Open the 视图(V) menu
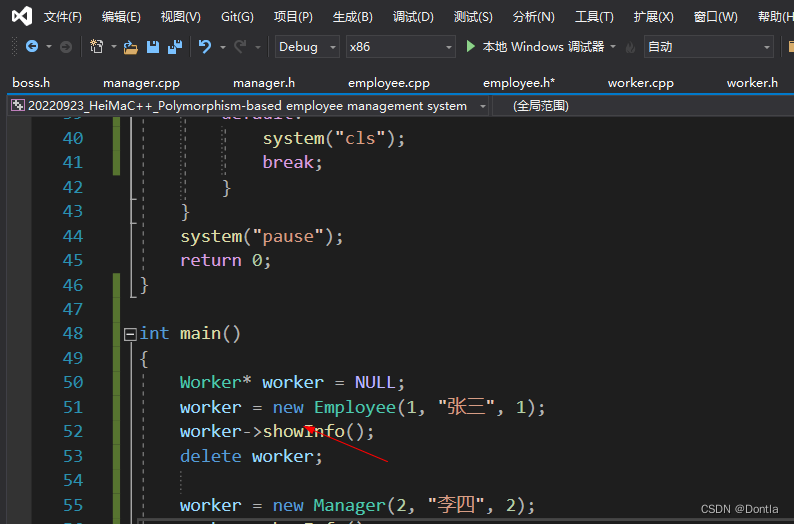Viewport: 794px width, 524px height. [180, 17]
